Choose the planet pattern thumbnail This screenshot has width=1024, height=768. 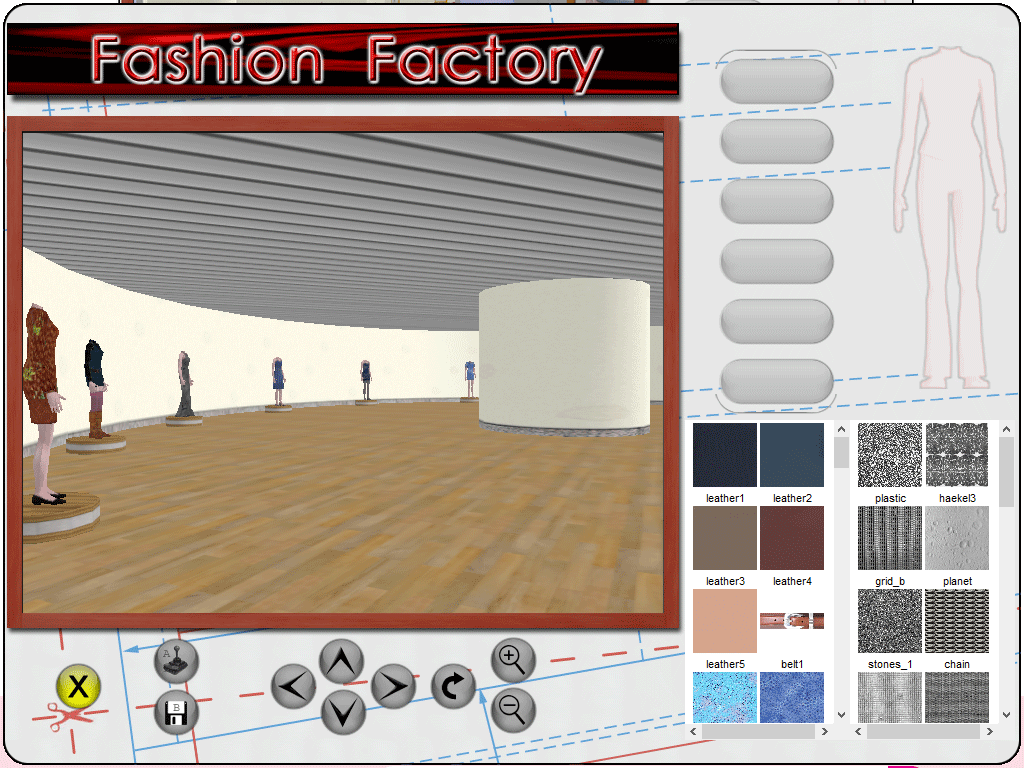point(957,537)
